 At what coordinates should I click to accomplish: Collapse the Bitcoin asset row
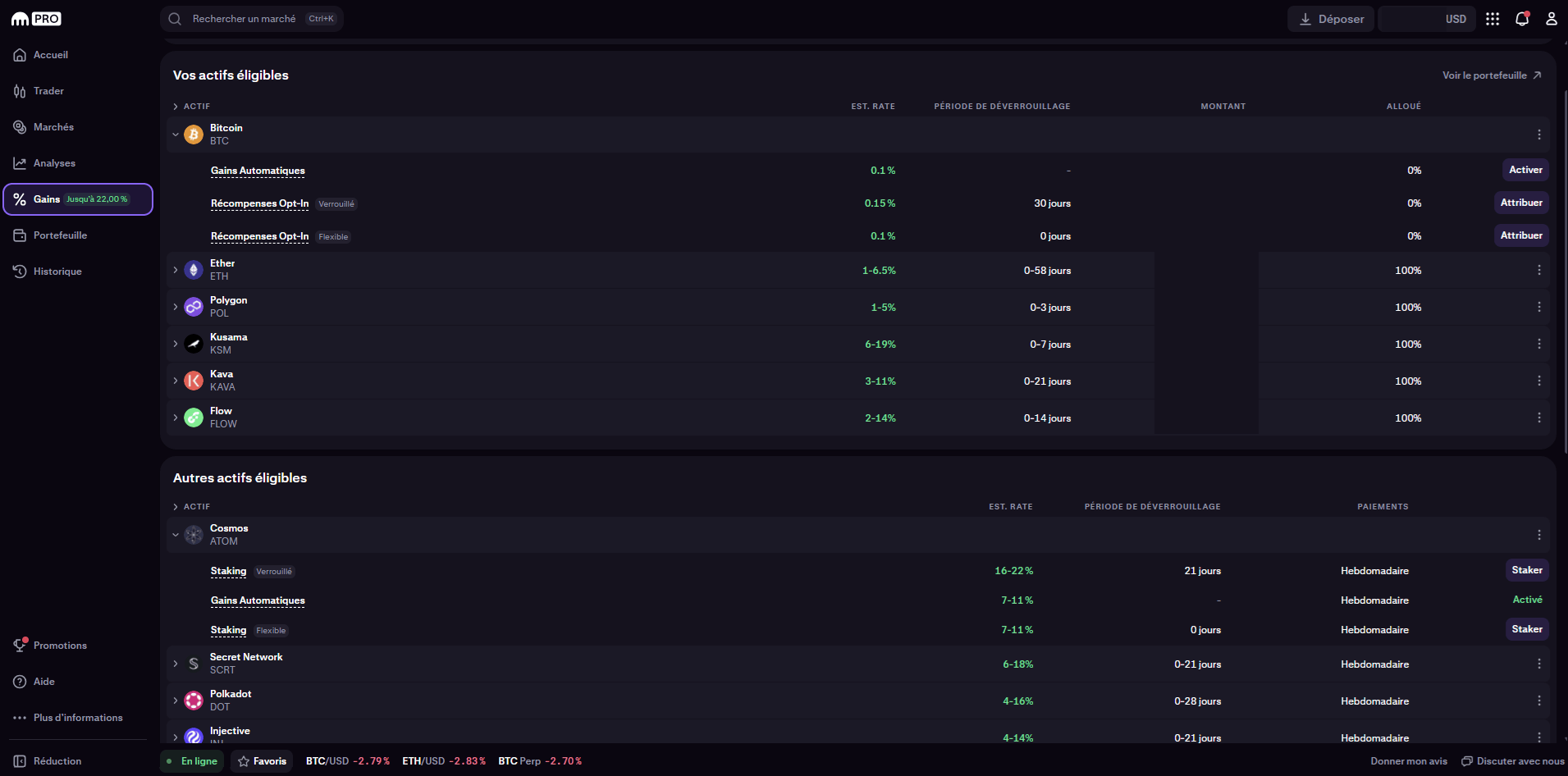click(x=176, y=135)
